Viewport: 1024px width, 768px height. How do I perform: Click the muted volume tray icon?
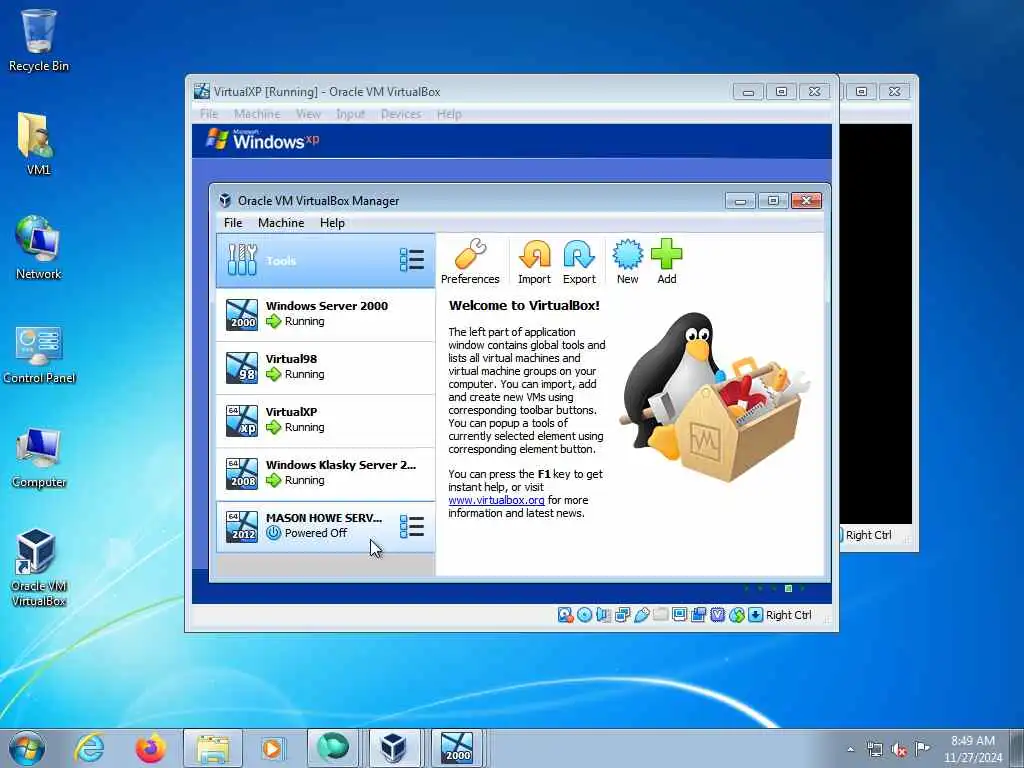899,749
